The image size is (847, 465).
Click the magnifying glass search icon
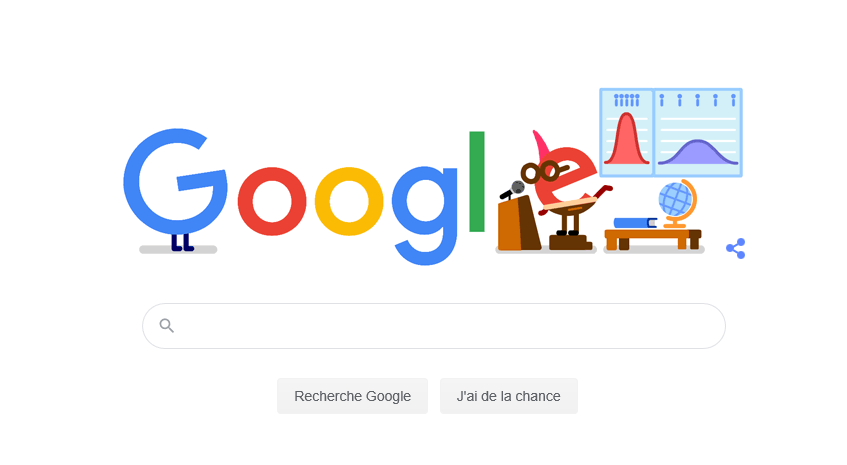(166, 326)
